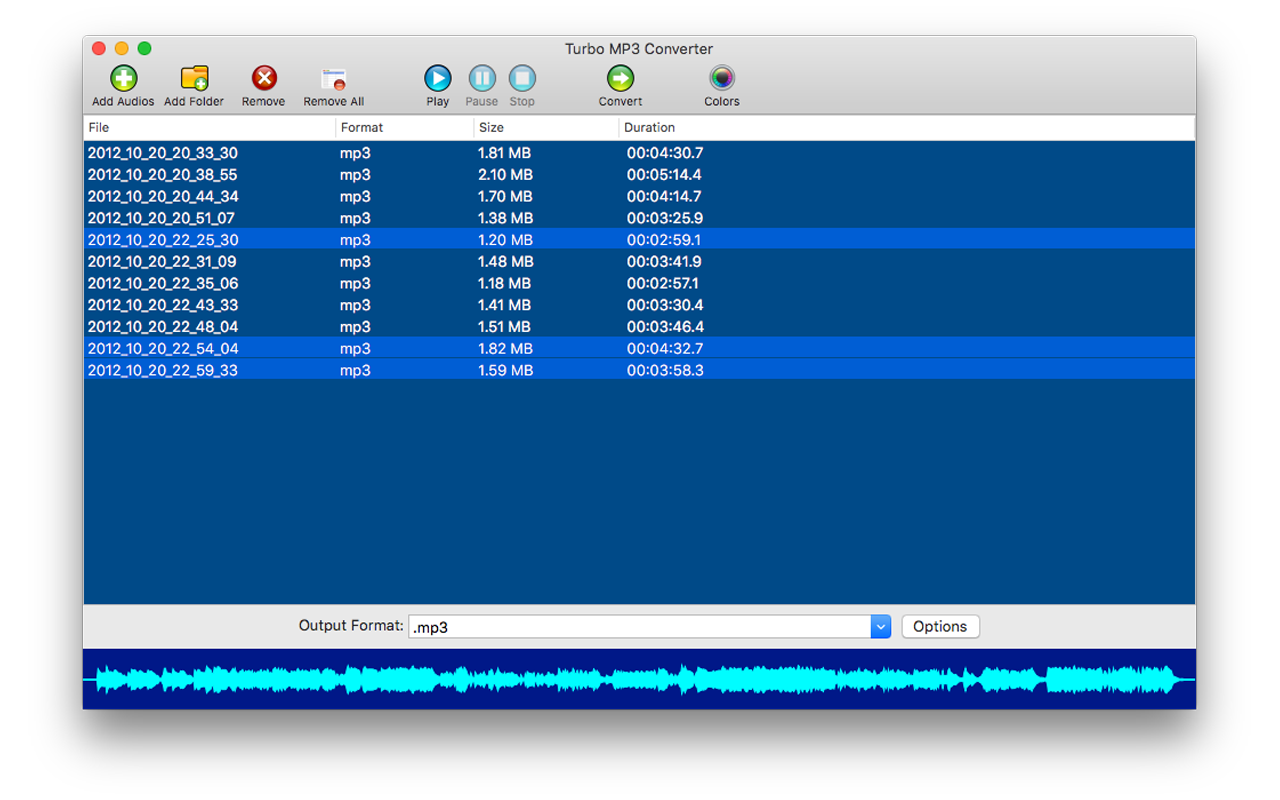
Task: Click duration 00:03:25.9
Action: (x=665, y=218)
